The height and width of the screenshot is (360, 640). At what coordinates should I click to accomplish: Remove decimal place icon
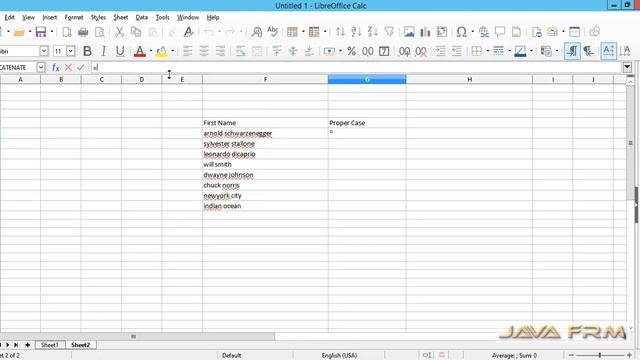tap(421, 51)
